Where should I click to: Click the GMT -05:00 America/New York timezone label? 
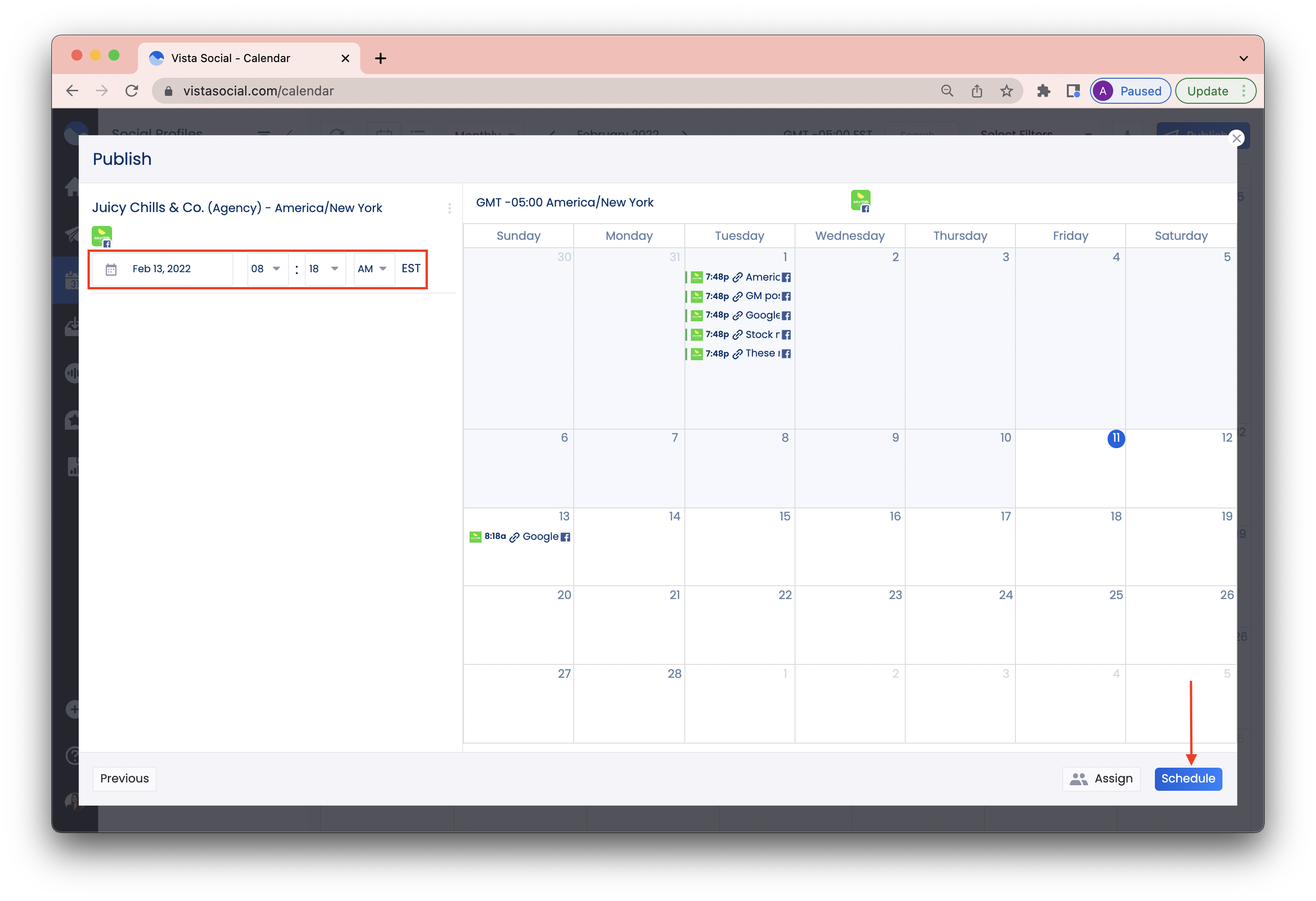coord(564,202)
